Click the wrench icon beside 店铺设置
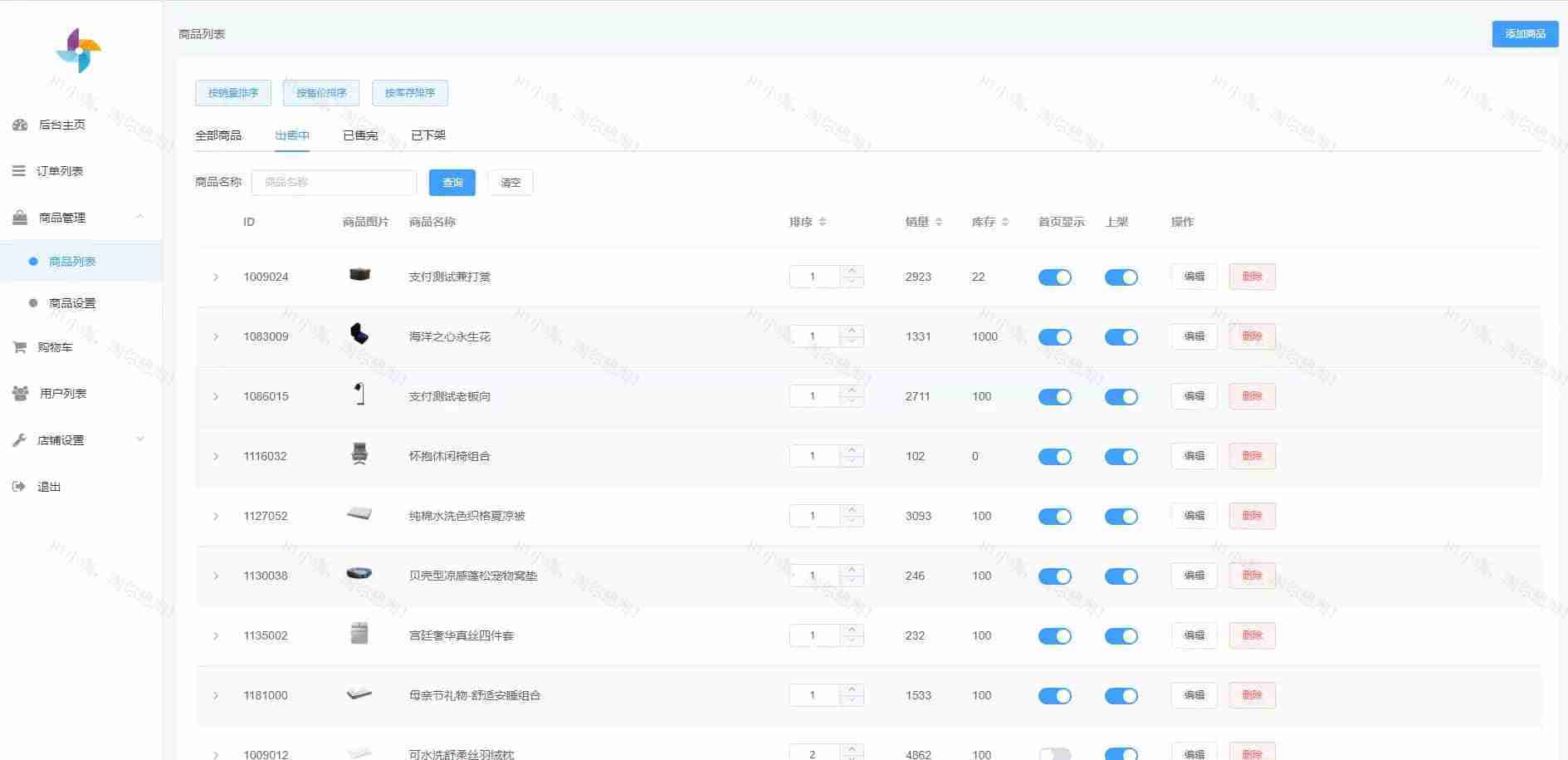This screenshot has width=1568, height=760. 19,440
